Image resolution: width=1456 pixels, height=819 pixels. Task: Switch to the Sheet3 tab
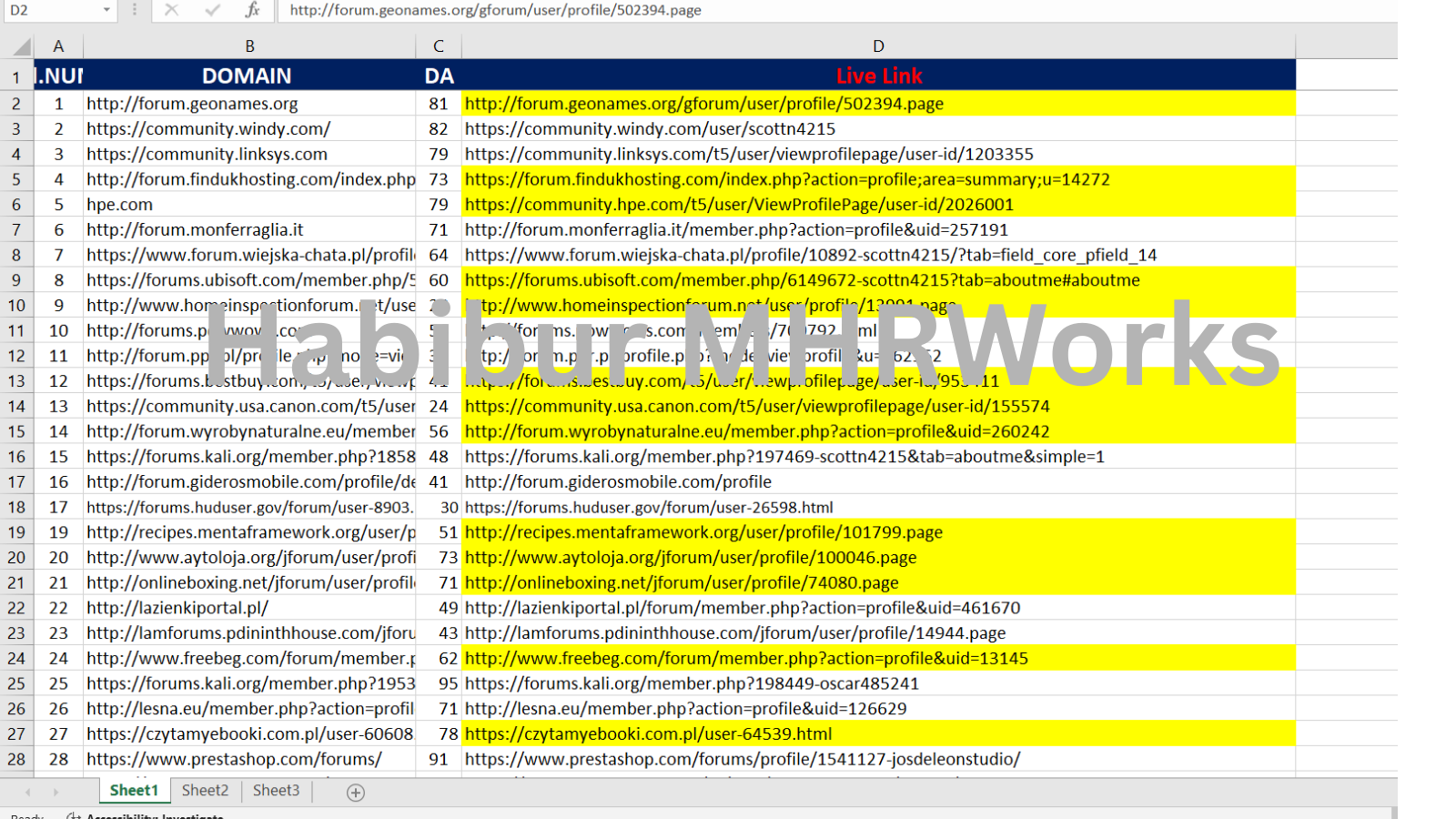click(x=276, y=791)
